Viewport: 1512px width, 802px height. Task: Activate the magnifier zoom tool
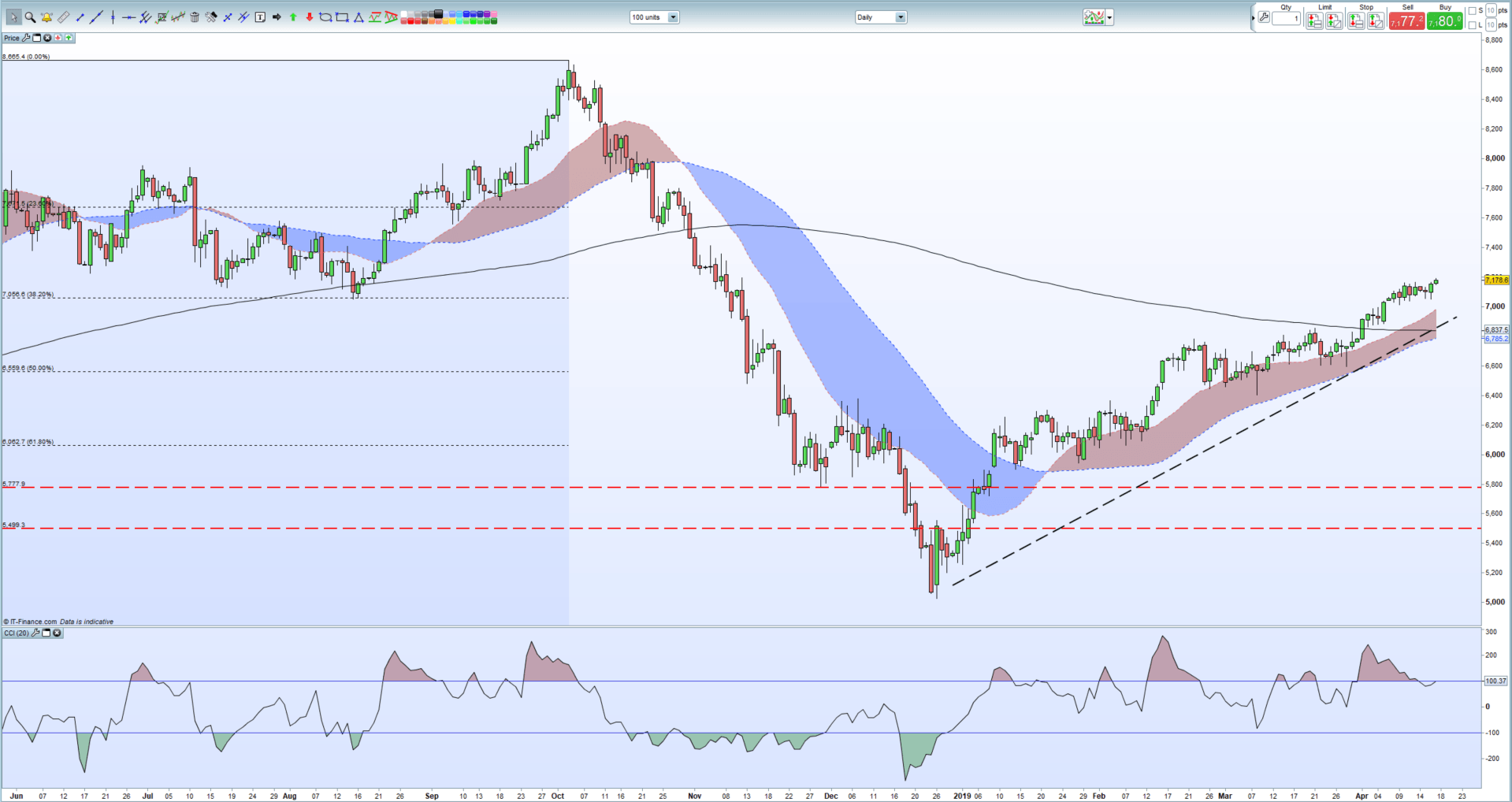[30, 17]
